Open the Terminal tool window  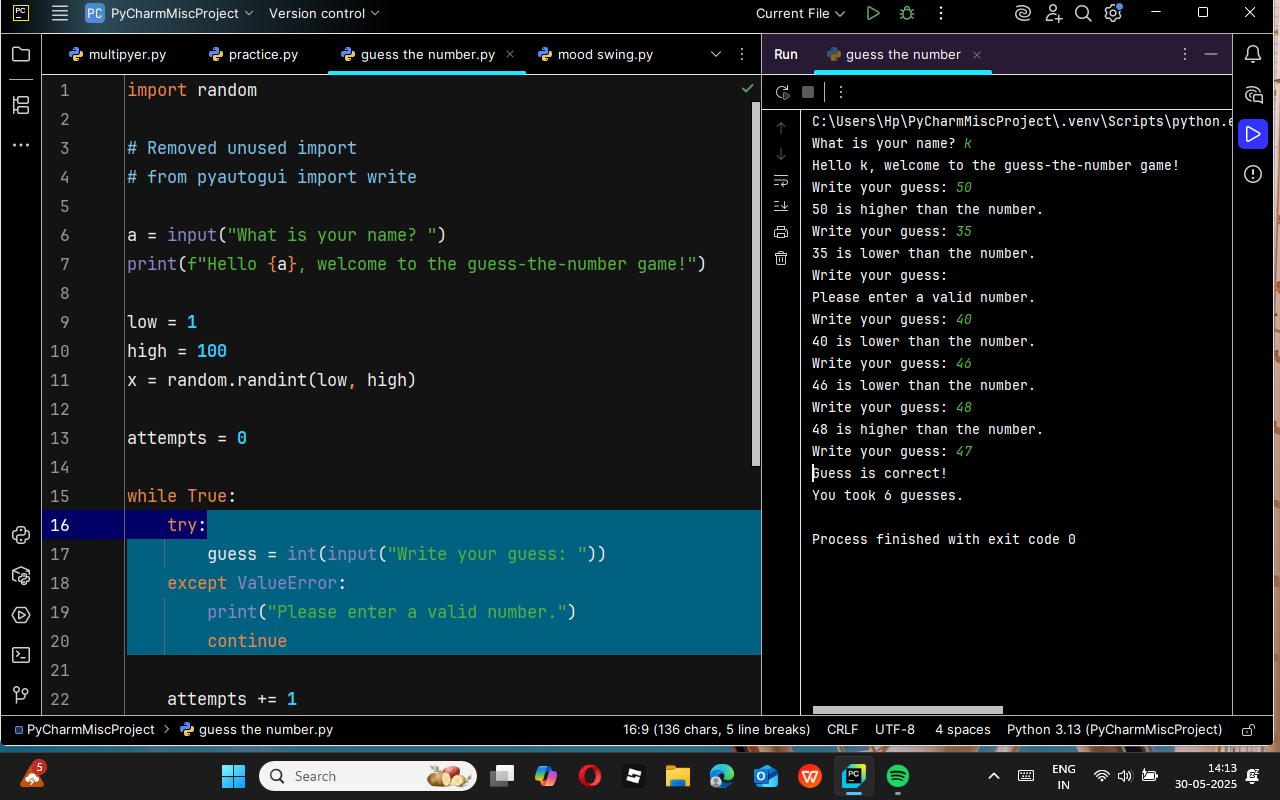click(21, 655)
